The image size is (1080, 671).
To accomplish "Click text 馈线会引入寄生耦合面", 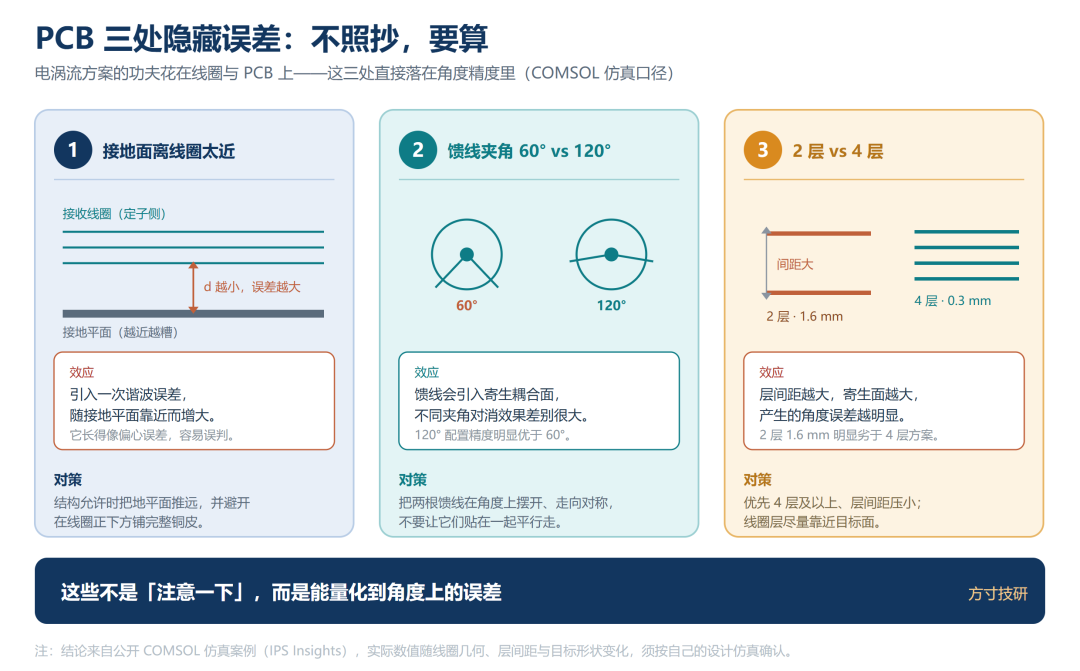I will tap(487, 394).
